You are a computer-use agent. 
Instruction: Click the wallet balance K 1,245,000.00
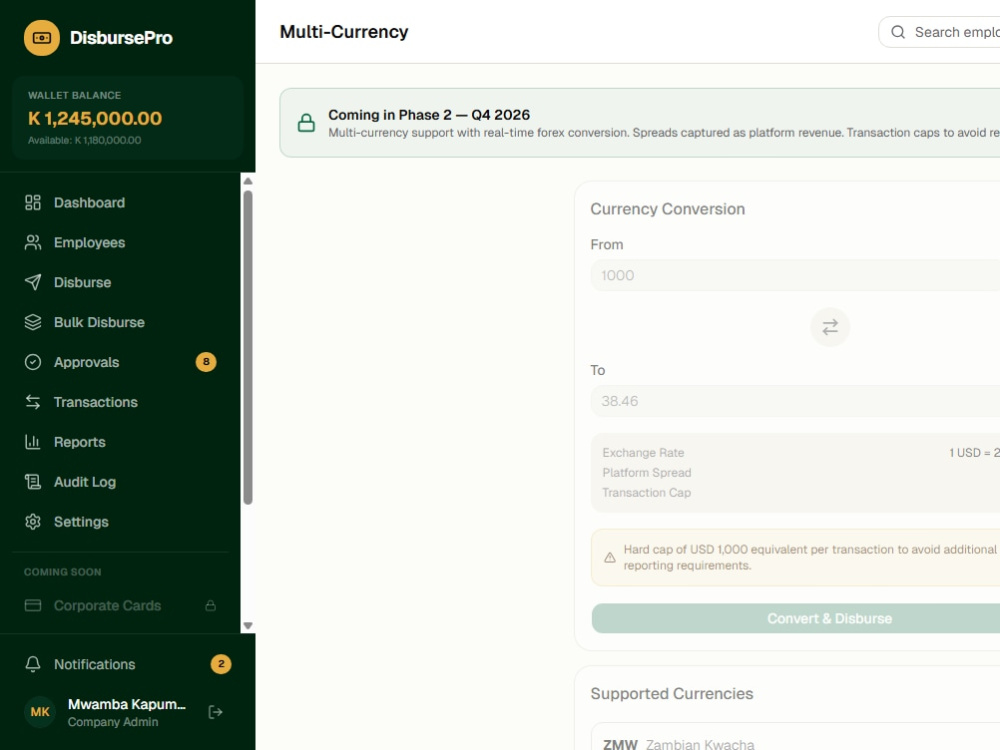95,118
